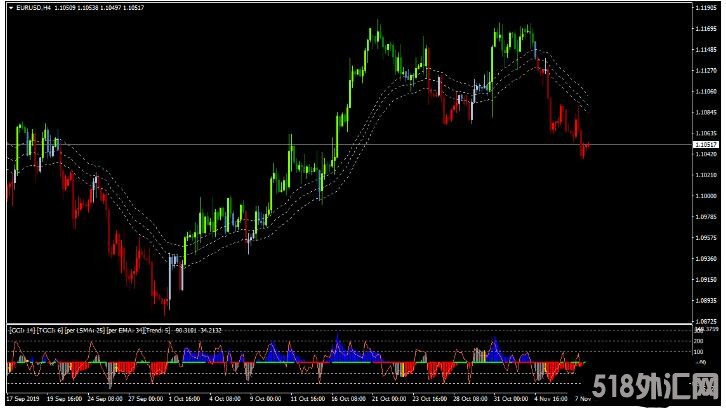
Task: Click the 1.11905 price axis label
Action: pyautogui.click(x=706, y=8)
